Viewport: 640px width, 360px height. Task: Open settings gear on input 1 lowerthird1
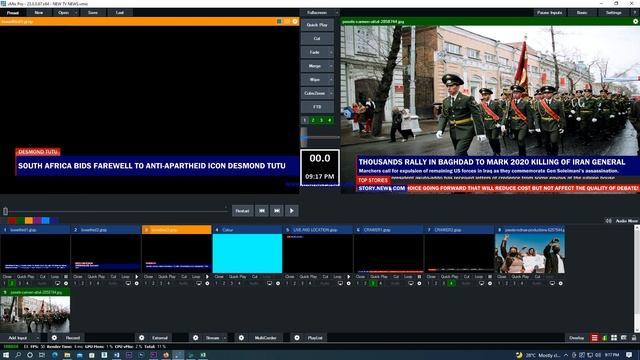pos(66,283)
